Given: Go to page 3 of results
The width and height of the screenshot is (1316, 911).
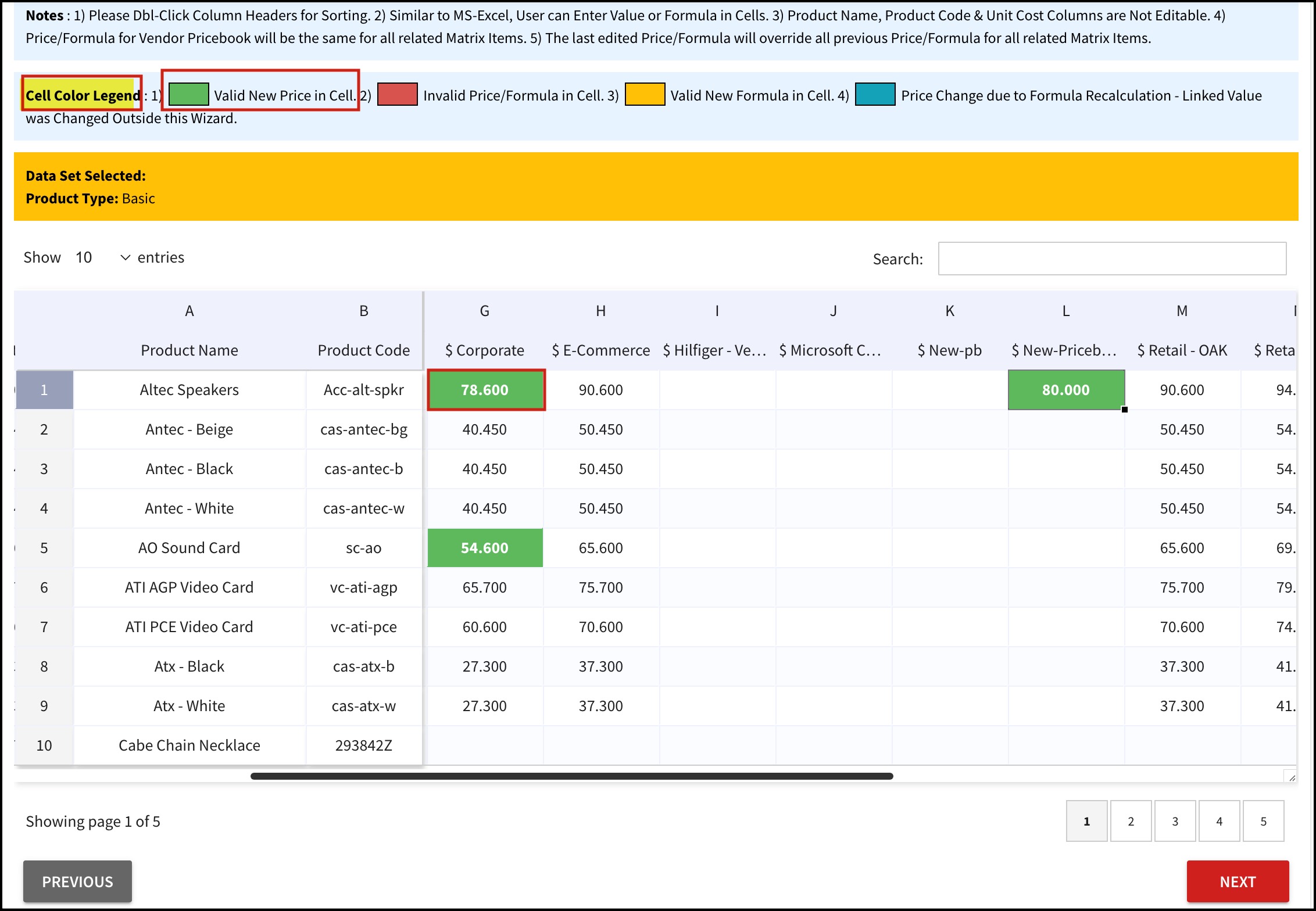Looking at the screenshot, I should tap(1175, 821).
